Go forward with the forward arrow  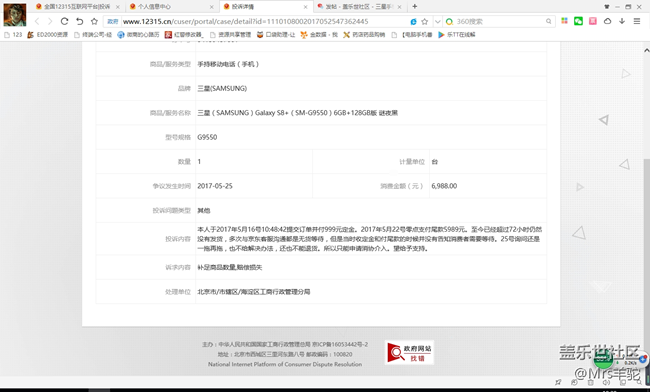(x=50, y=21)
